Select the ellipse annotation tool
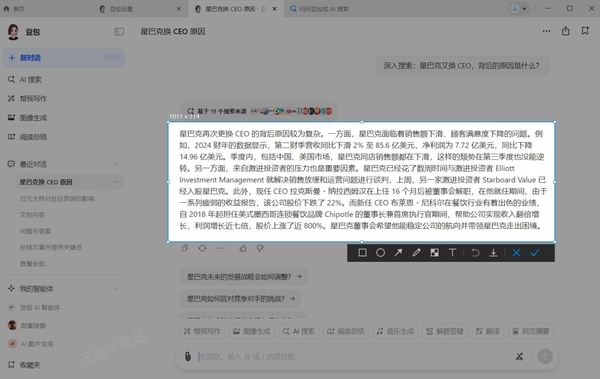The width and height of the screenshot is (600, 379). (380, 253)
